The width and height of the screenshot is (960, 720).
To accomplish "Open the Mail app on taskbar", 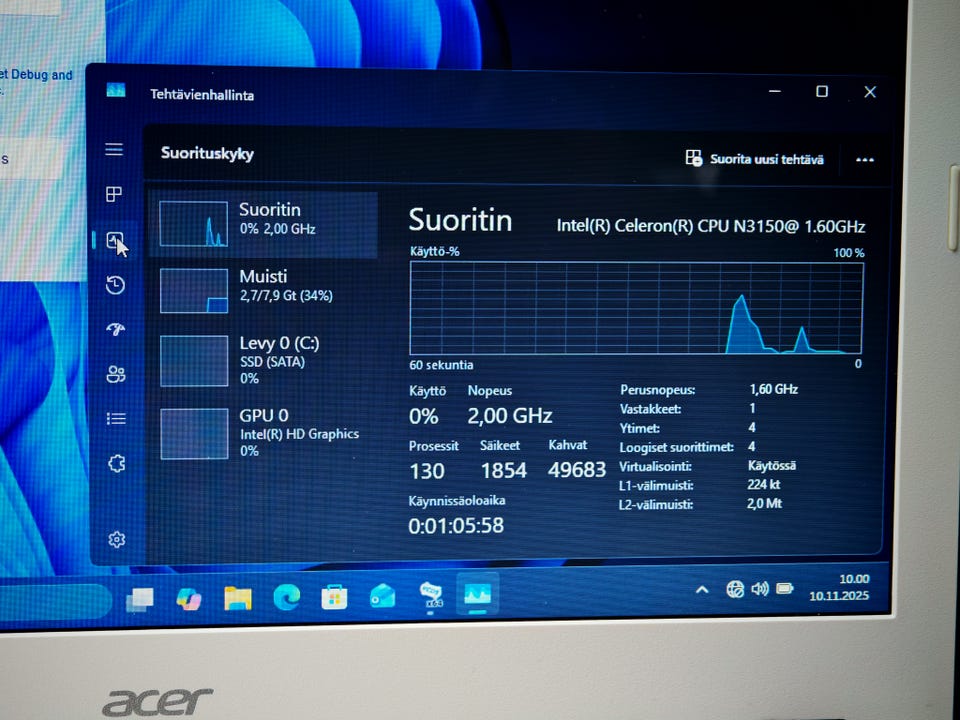I will click(383, 596).
